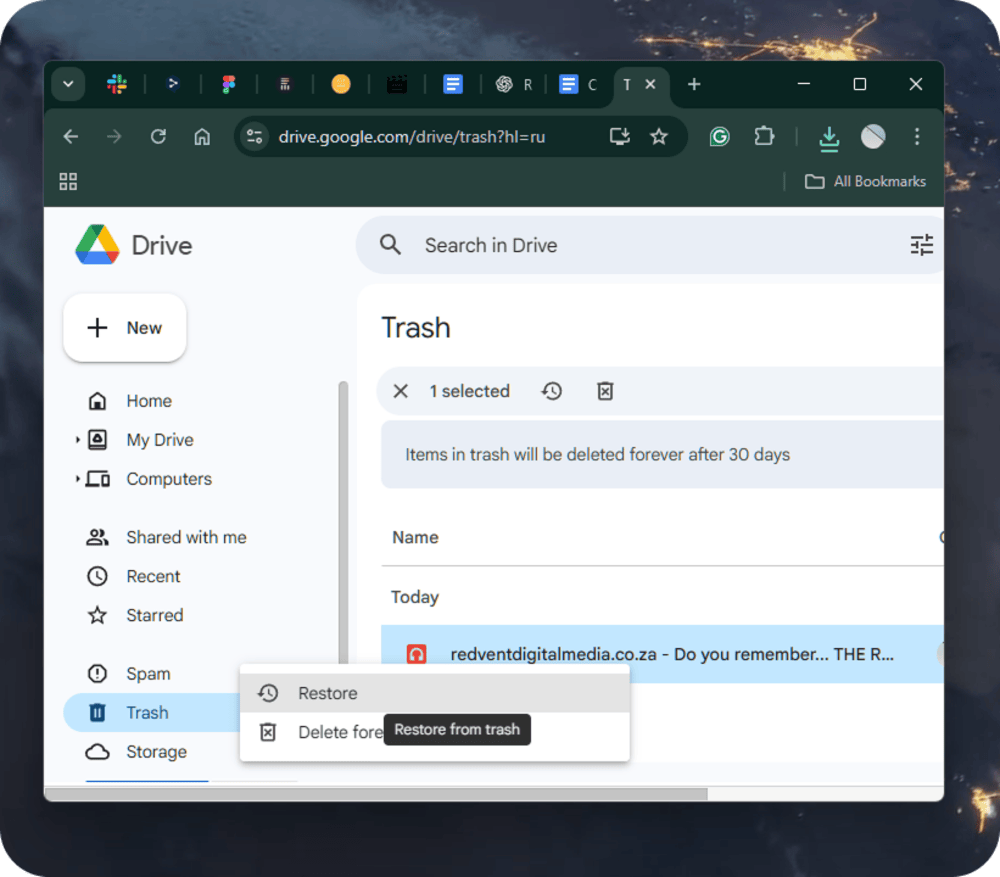The width and height of the screenshot is (1000, 877).
Task: Open advanced search filter options icon
Action: [921, 245]
